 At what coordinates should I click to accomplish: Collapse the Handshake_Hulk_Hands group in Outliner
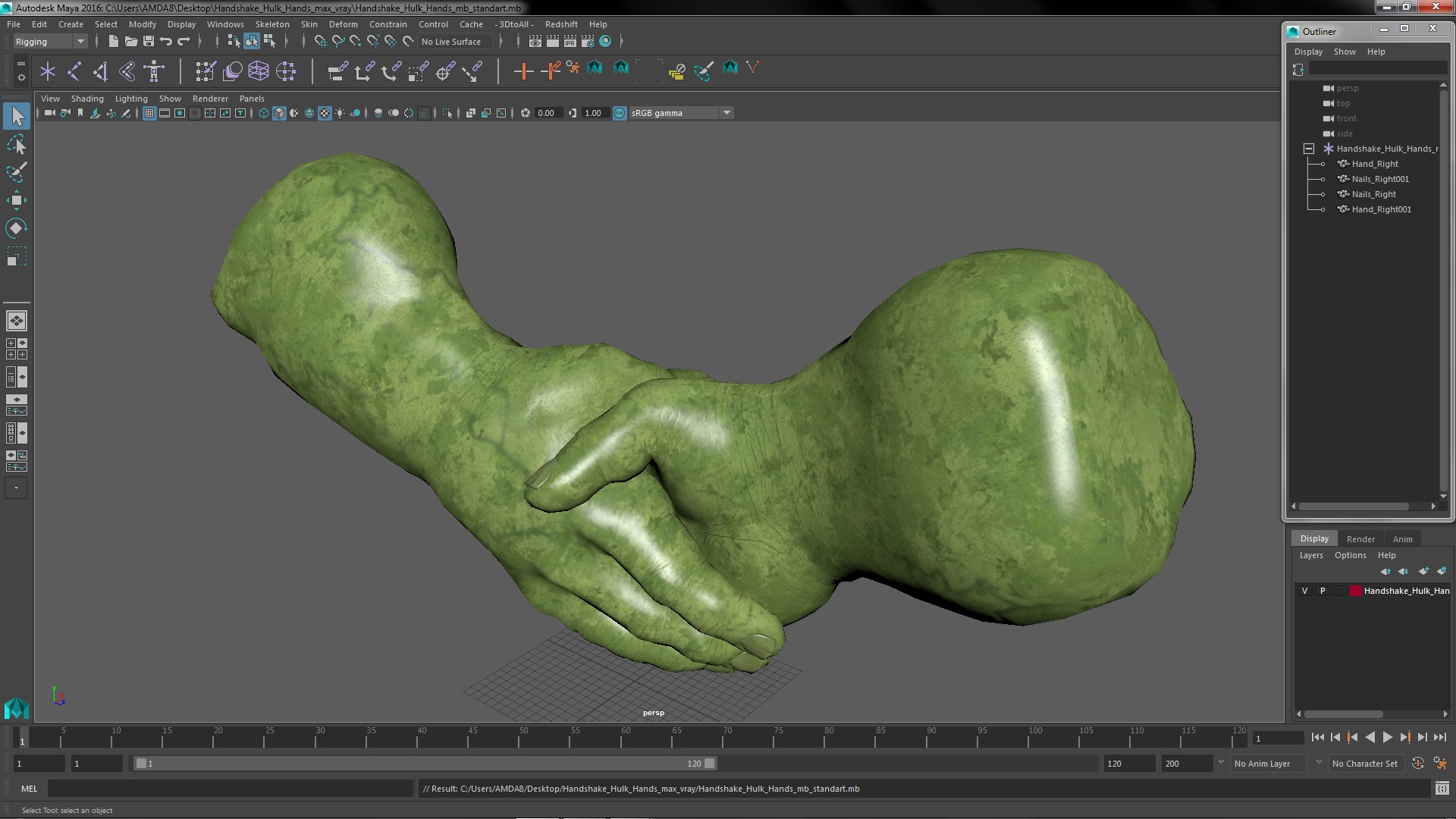pyautogui.click(x=1309, y=149)
